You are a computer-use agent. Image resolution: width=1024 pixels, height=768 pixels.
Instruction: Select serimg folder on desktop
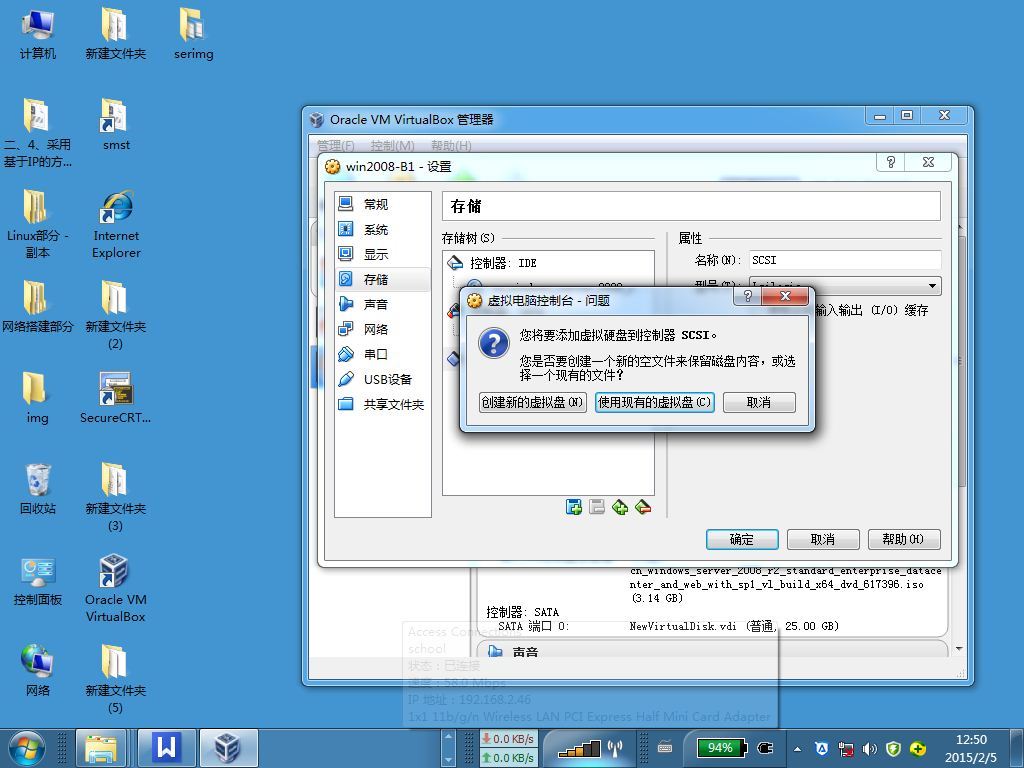click(x=193, y=35)
